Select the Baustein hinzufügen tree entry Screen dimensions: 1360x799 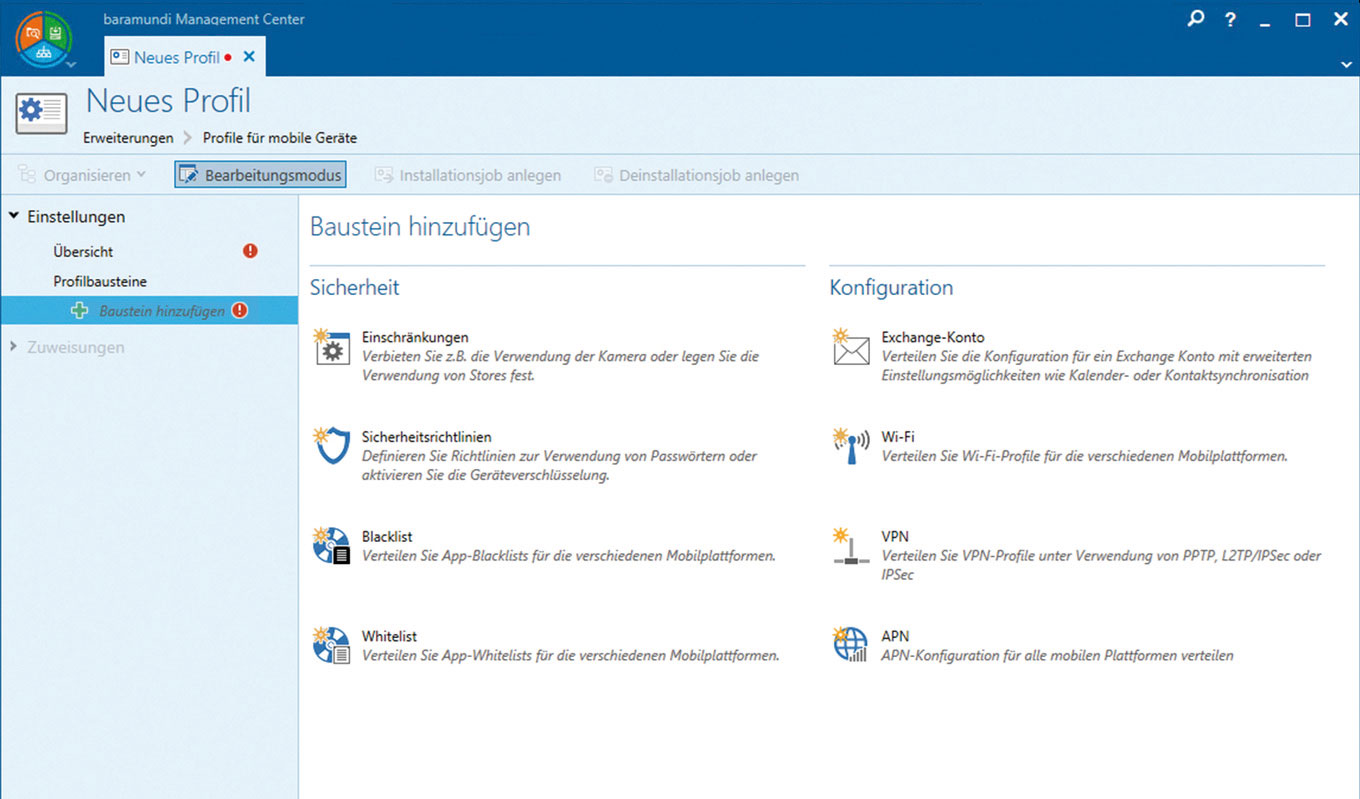(x=149, y=311)
